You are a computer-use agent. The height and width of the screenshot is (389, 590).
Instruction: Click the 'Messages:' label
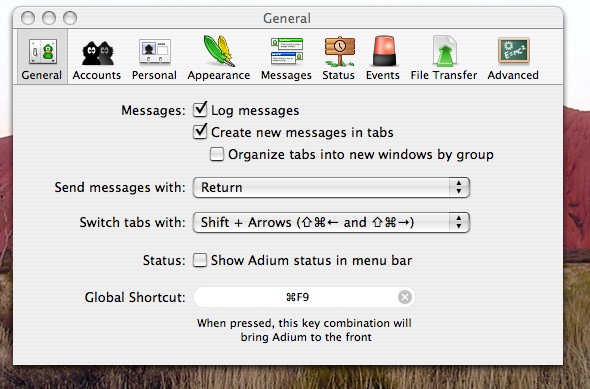coord(153,111)
